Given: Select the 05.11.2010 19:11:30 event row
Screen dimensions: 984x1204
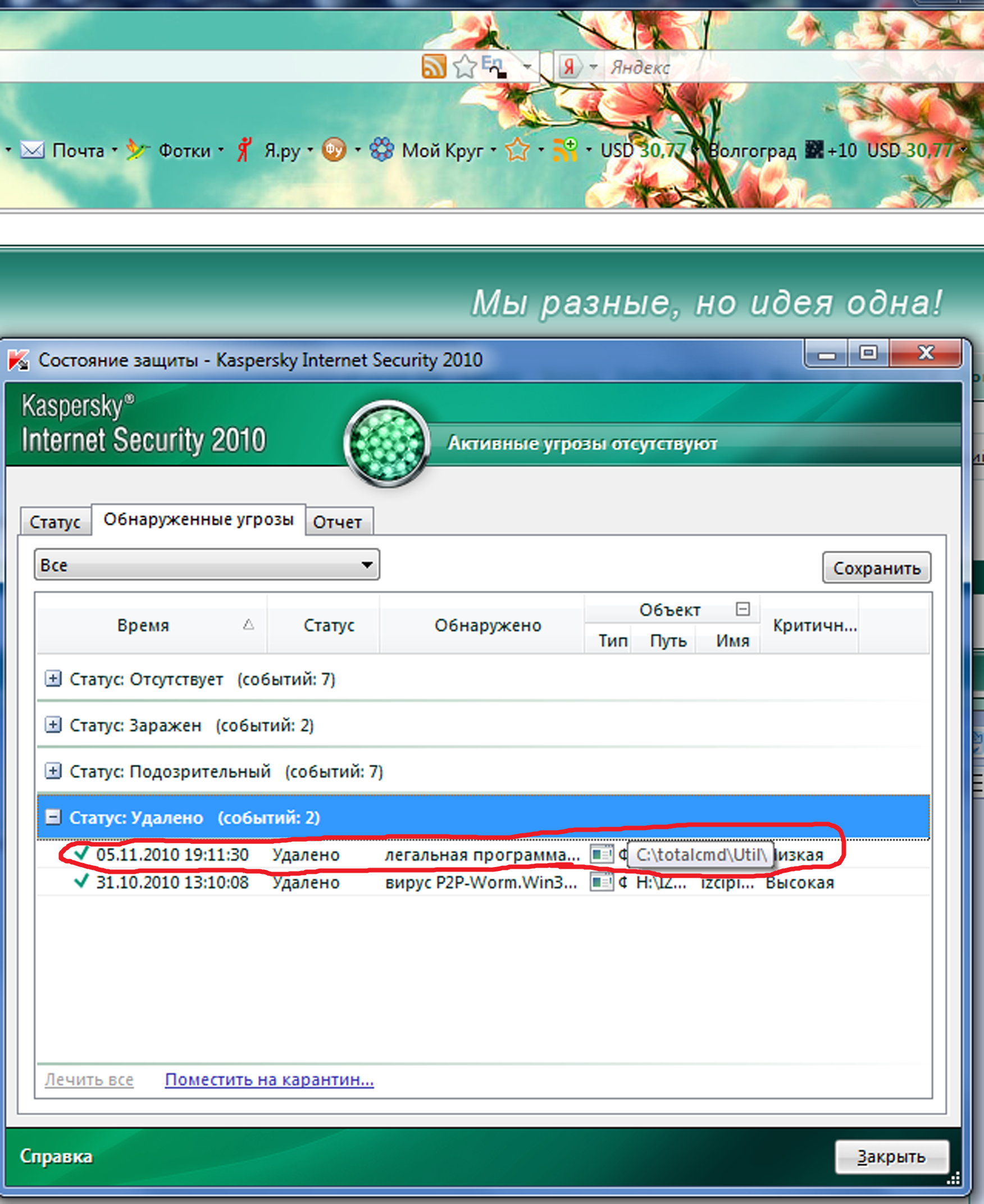Looking at the screenshot, I should [484, 854].
